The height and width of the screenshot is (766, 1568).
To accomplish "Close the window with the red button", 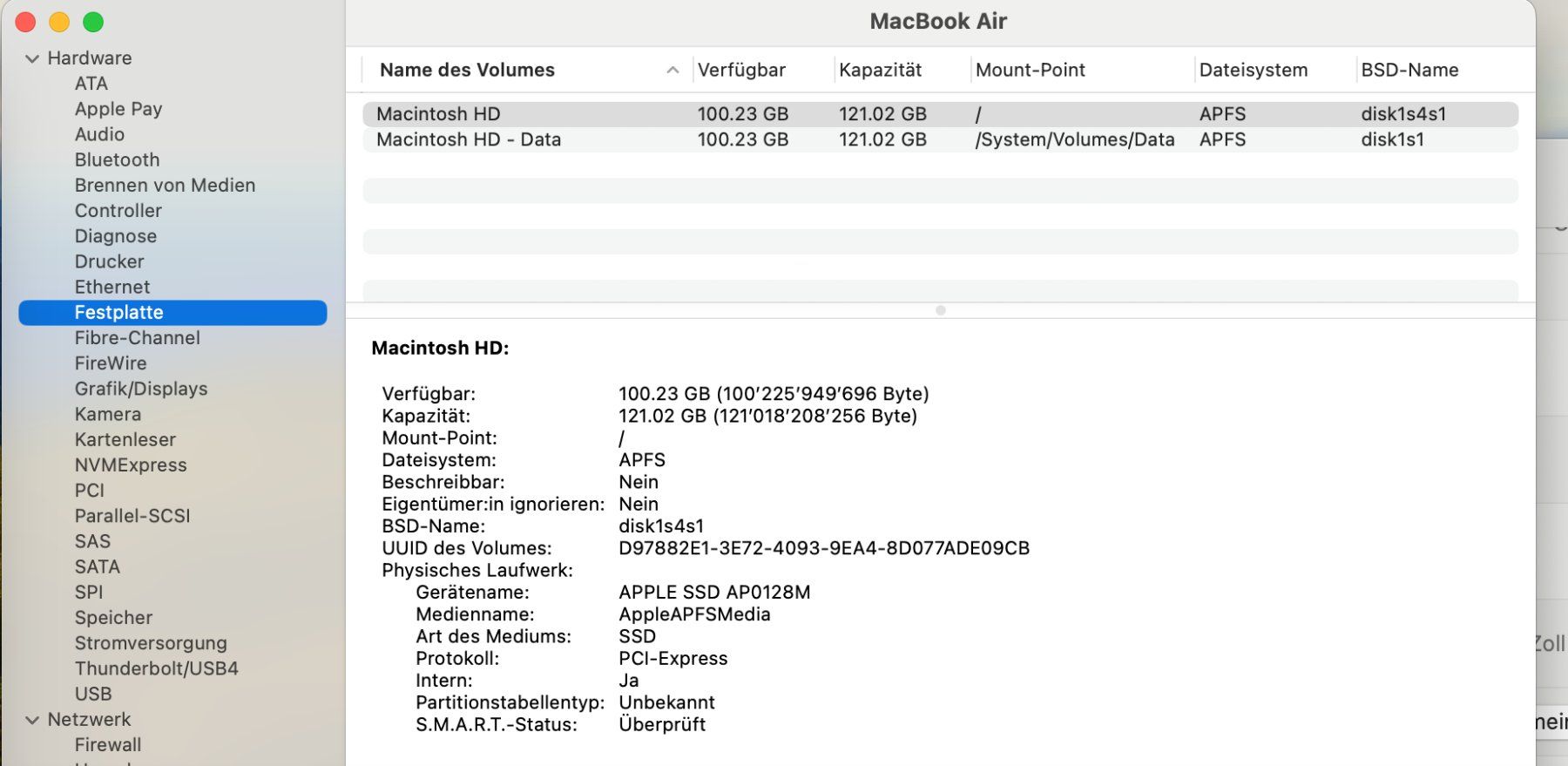I will tap(25, 22).
